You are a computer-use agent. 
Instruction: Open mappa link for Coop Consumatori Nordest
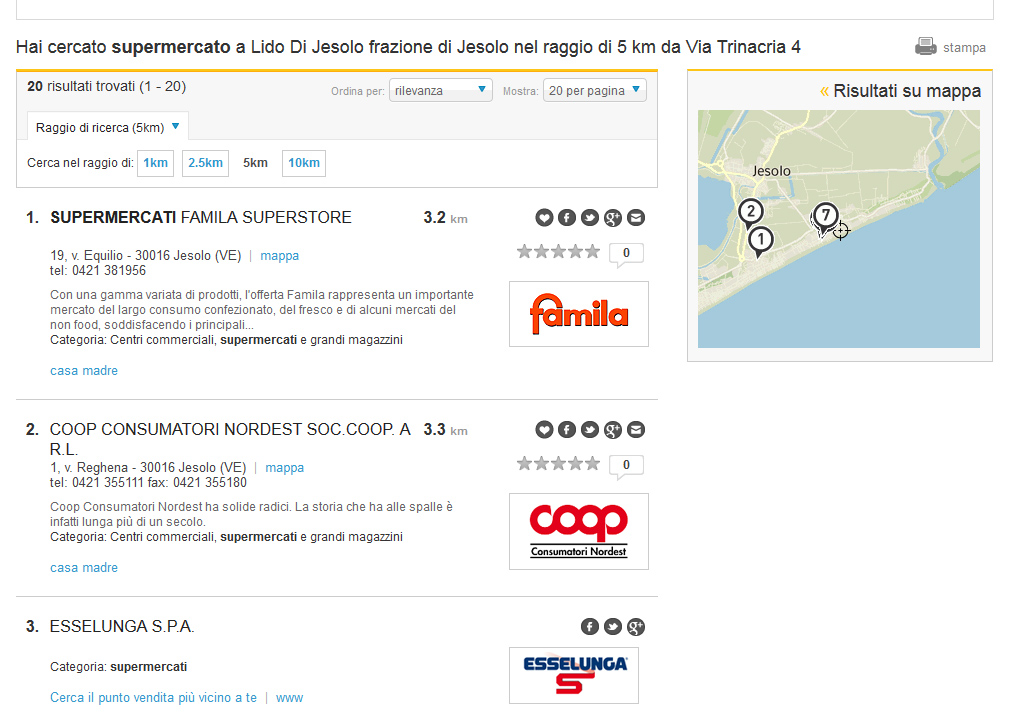pos(284,468)
